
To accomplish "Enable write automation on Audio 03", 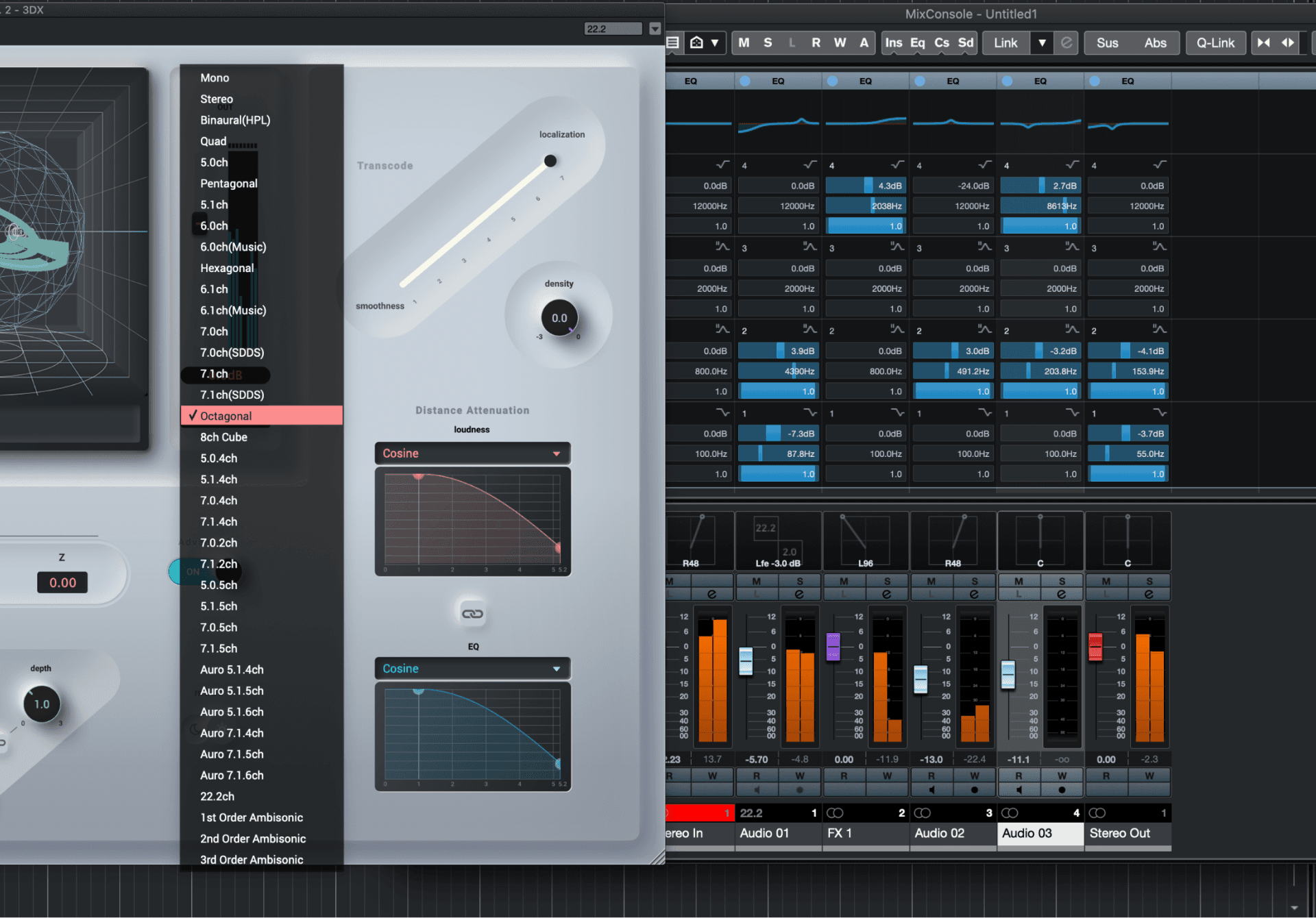I will (1062, 776).
